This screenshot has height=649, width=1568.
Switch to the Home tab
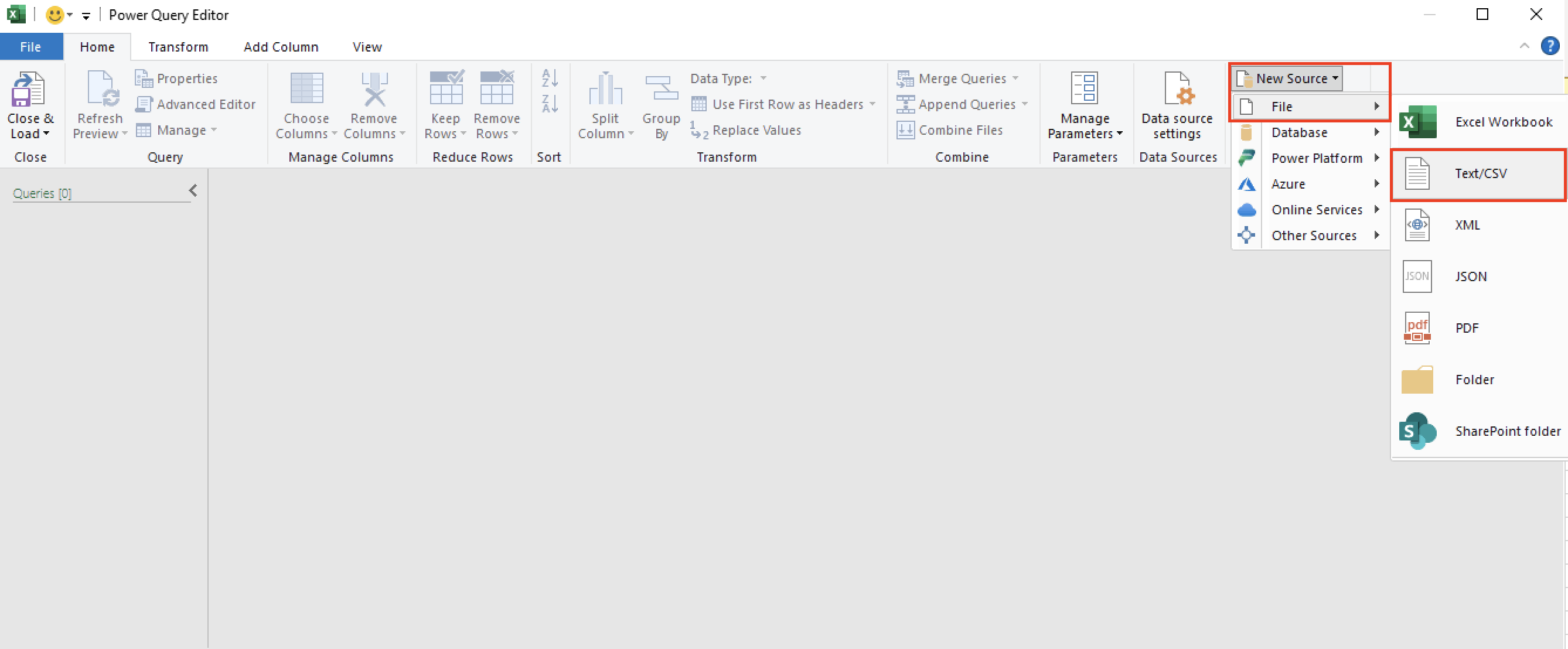pos(97,47)
